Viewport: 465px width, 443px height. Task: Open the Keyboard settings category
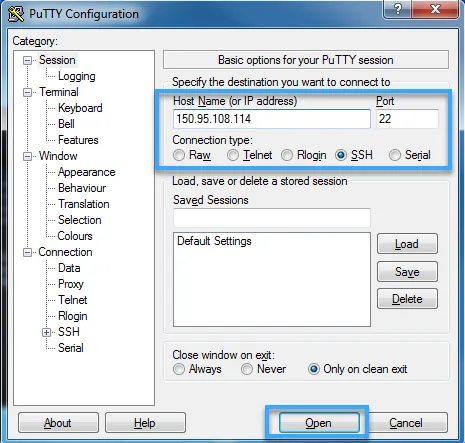point(80,108)
